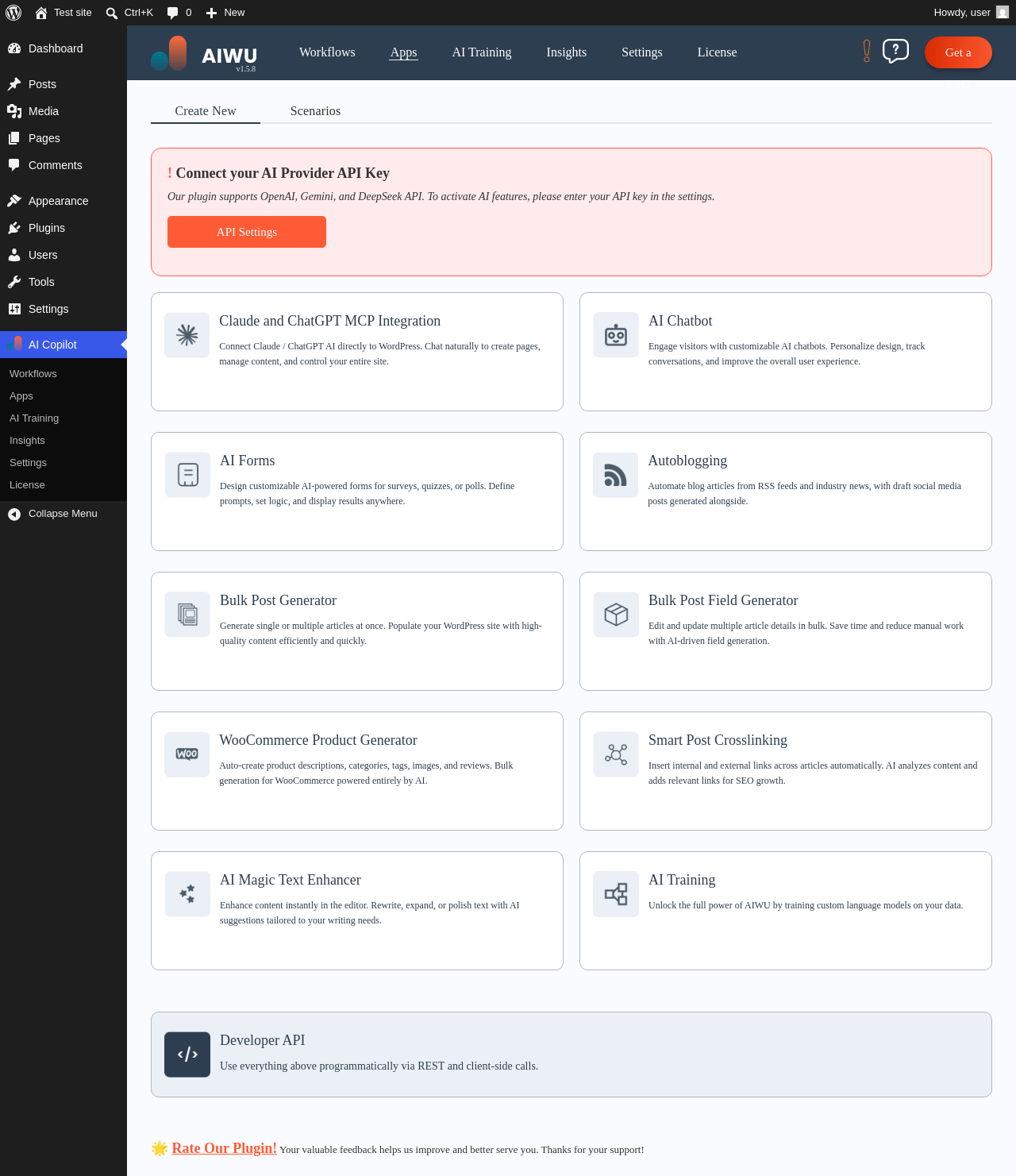Open the Workflows item in top navigation
Image resolution: width=1016 pixels, height=1176 pixels.
(327, 52)
